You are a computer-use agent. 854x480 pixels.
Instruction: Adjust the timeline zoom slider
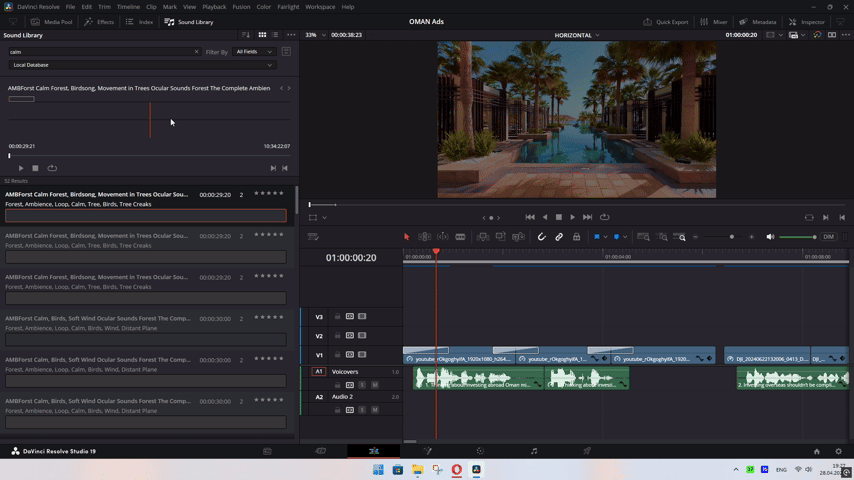723,237
